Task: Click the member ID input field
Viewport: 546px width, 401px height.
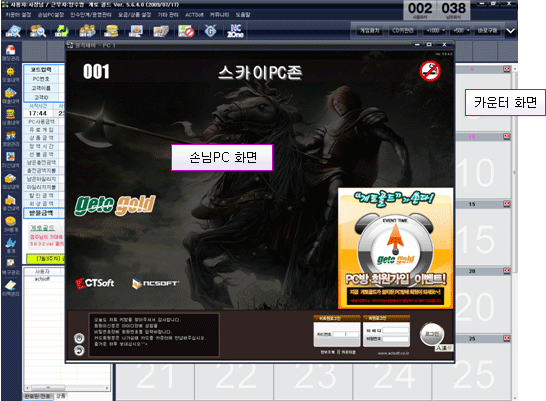Action: point(395,330)
